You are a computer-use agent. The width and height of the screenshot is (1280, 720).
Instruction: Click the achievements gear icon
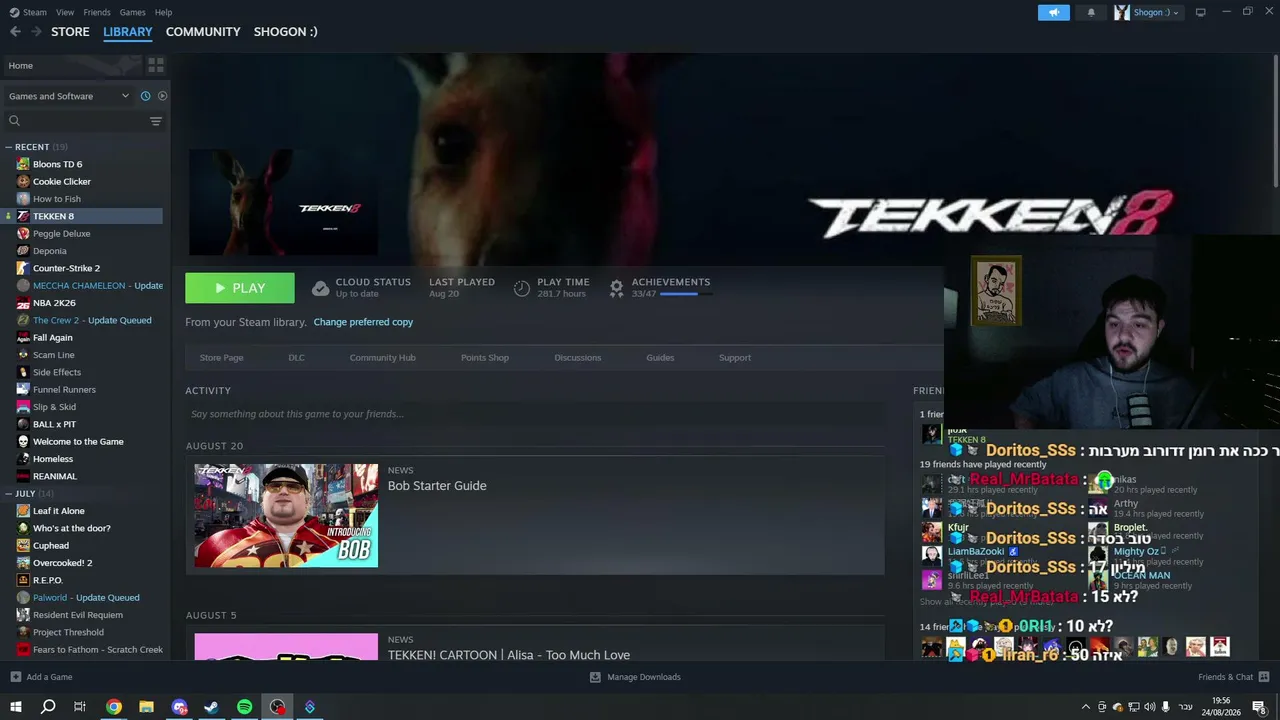(616, 288)
